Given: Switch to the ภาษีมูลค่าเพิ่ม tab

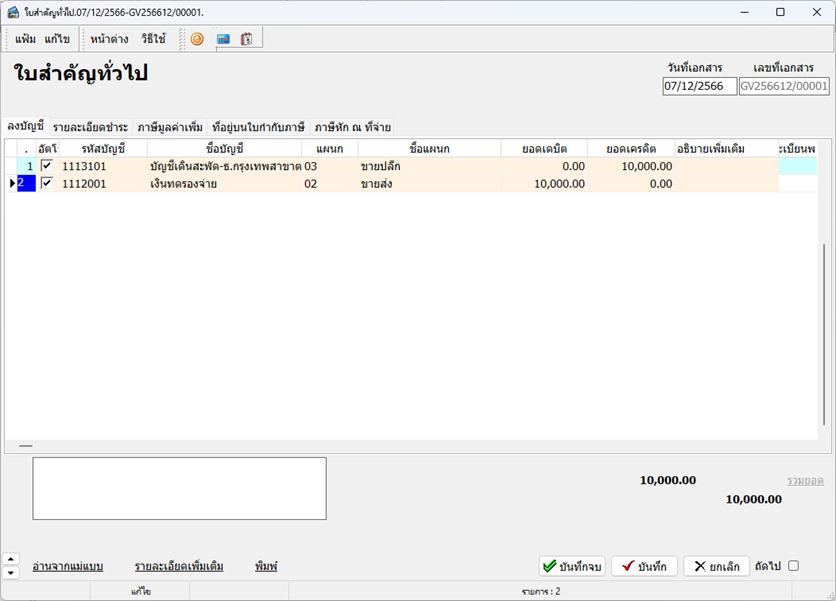Looking at the screenshot, I should (170, 127).
